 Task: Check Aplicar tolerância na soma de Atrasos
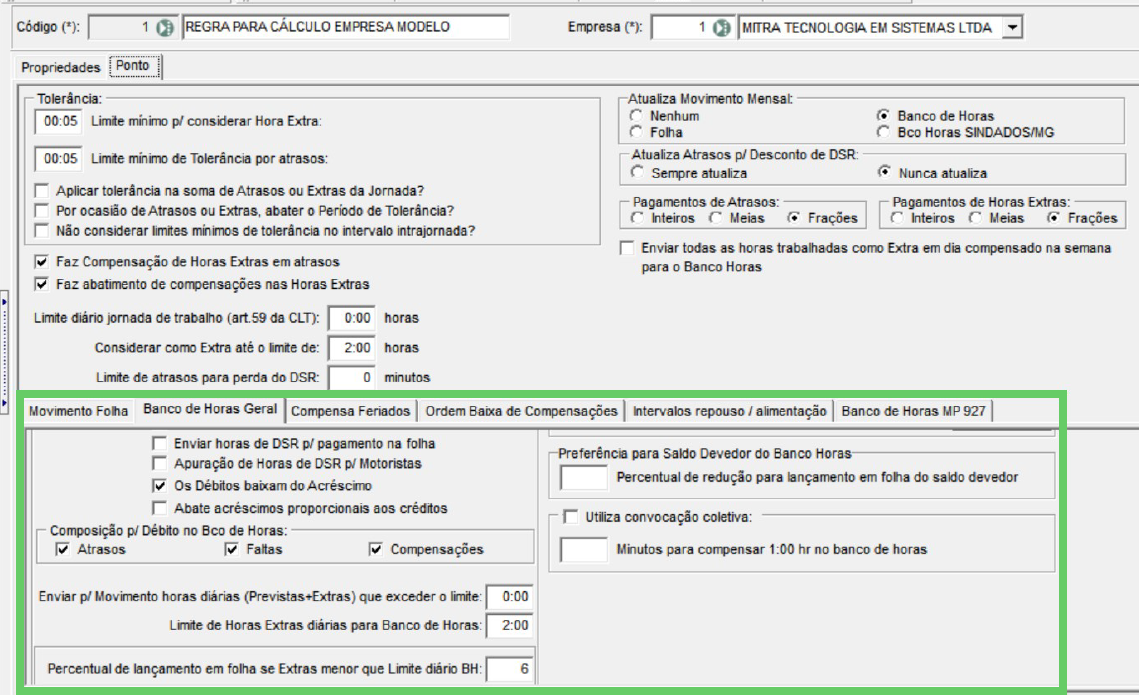[42, 191]
